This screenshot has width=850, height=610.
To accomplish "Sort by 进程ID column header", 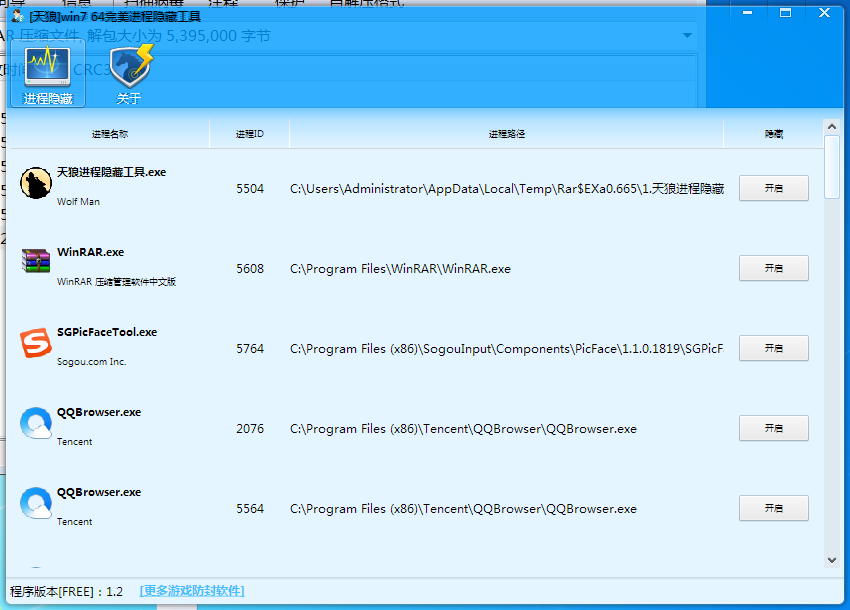I will point(249,134).
